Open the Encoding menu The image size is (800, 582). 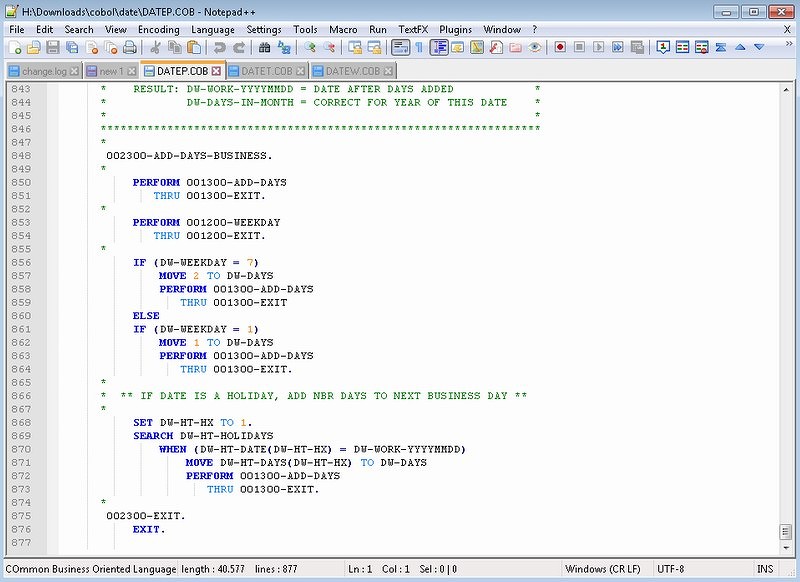(x=158, y=30)
